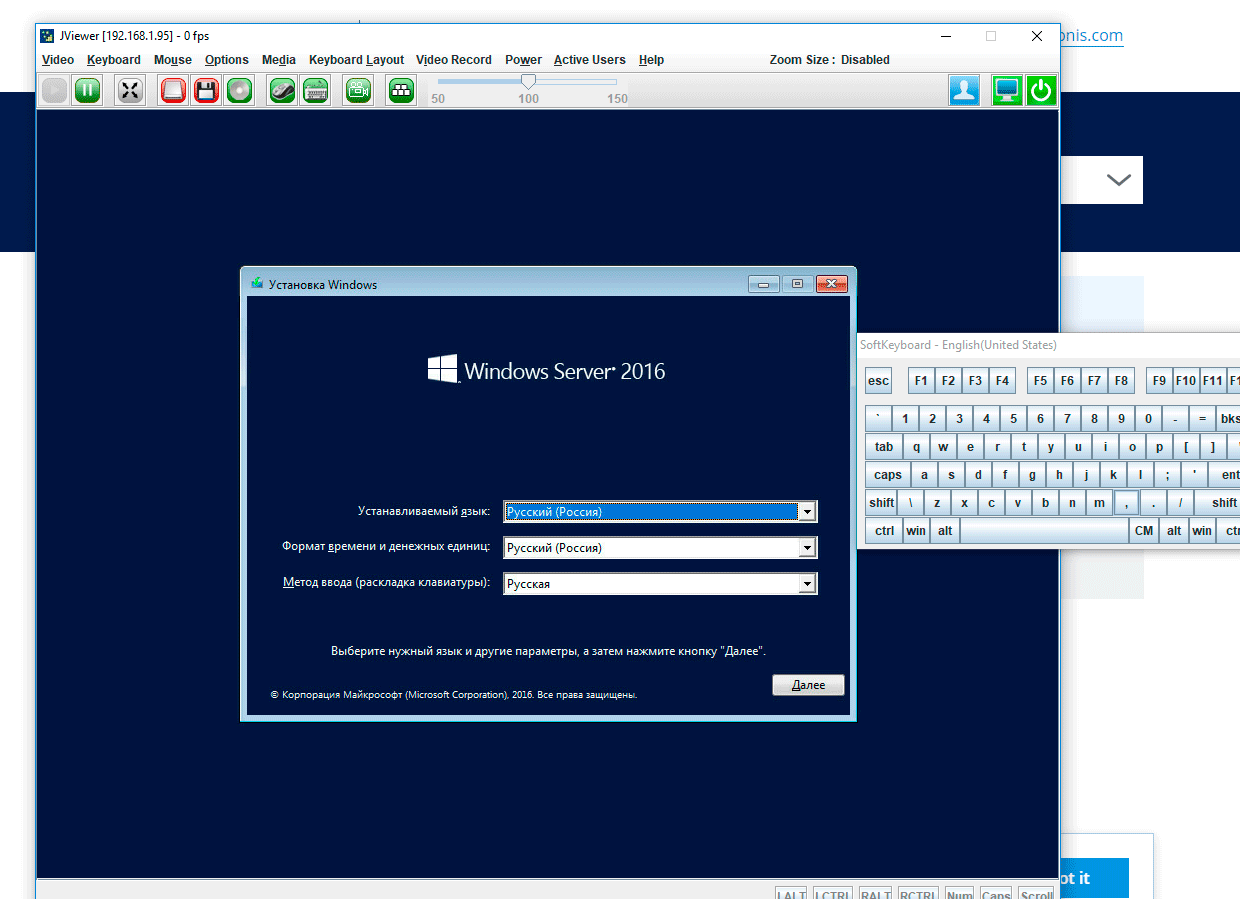Click the 50 mark on zoom slider
The width and height of the screenshot is (1240, 899).
coord(438,98)
